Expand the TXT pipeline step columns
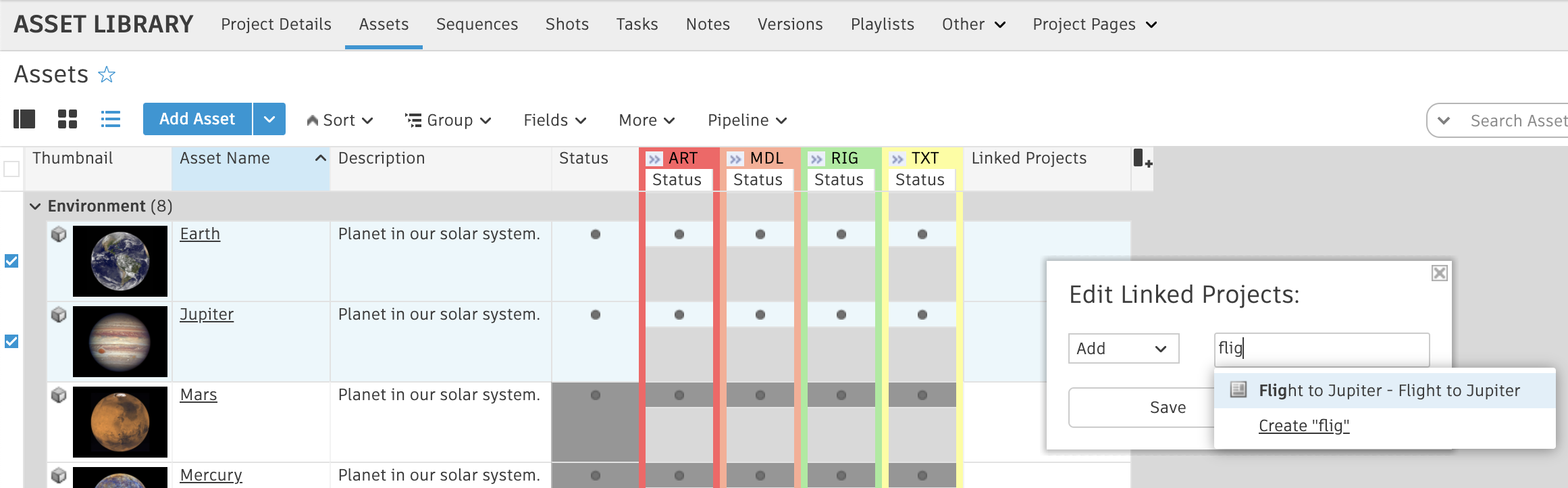Viewport: 1568px width, 488px height. [x=897, y=159]
